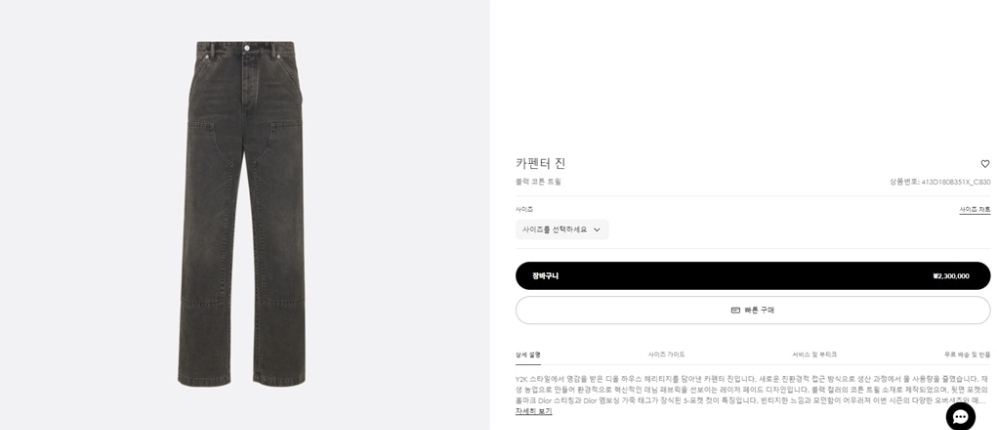Switch to the 상세 설명 tab

pyautogui.click(x=528, y=355)
